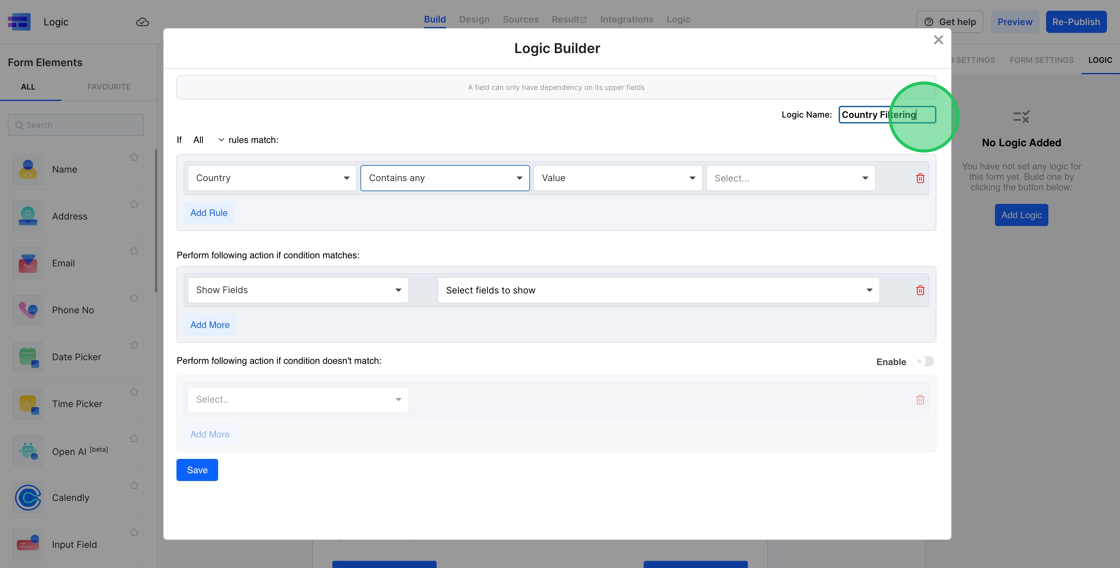
Task: Open Select fields to show dropdown
Action: tap(658, 290)
